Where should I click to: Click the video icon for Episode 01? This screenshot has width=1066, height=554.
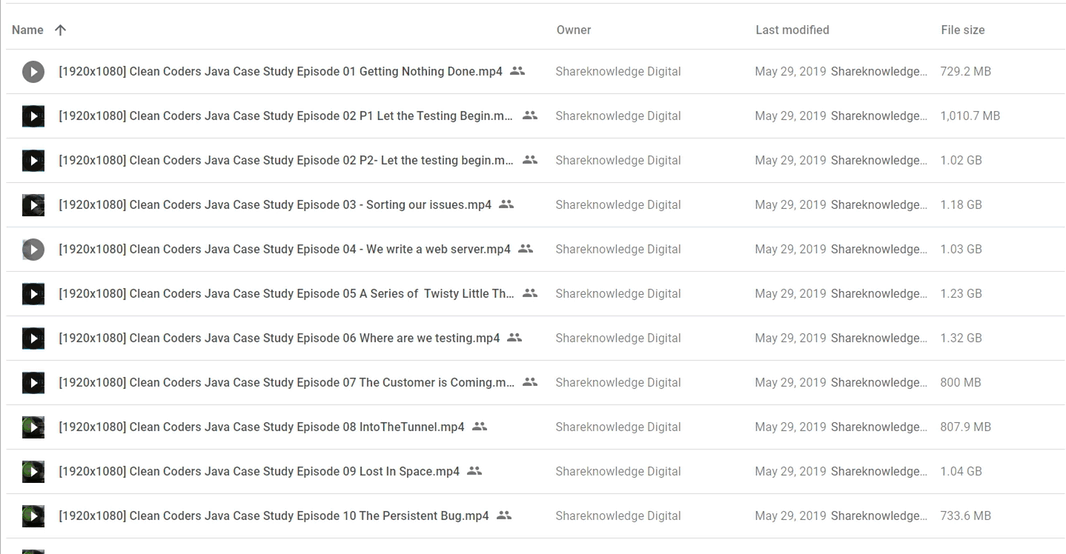coord(33,71)
